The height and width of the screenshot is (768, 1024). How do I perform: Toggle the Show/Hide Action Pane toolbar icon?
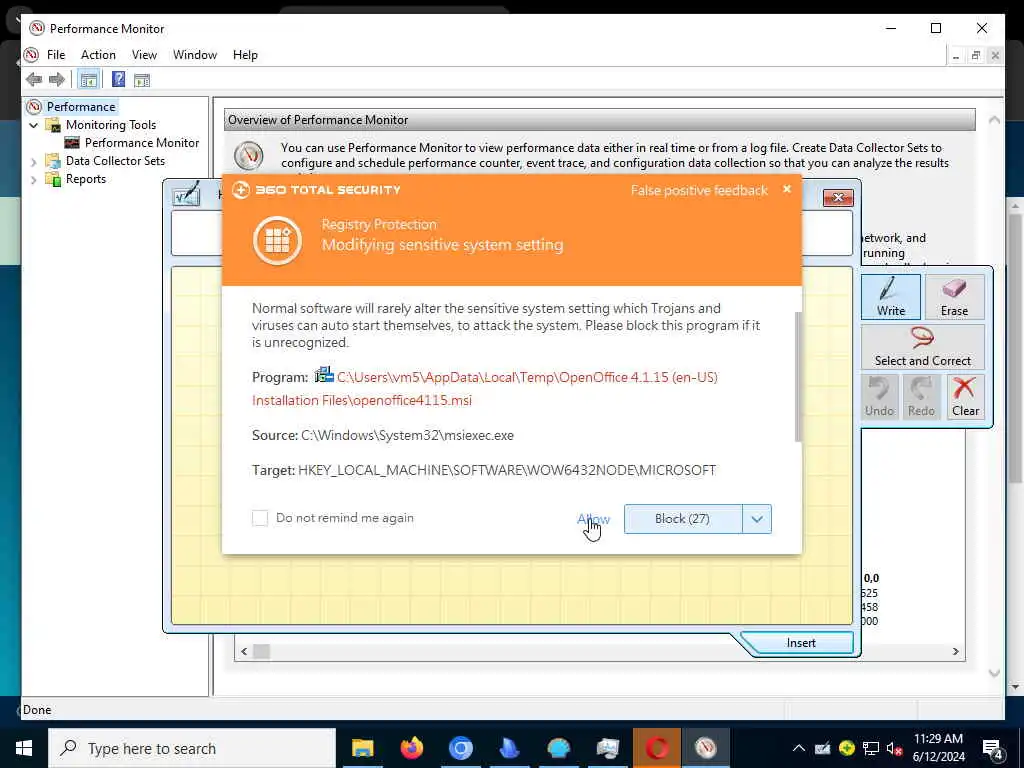click(x=142, y=80)
